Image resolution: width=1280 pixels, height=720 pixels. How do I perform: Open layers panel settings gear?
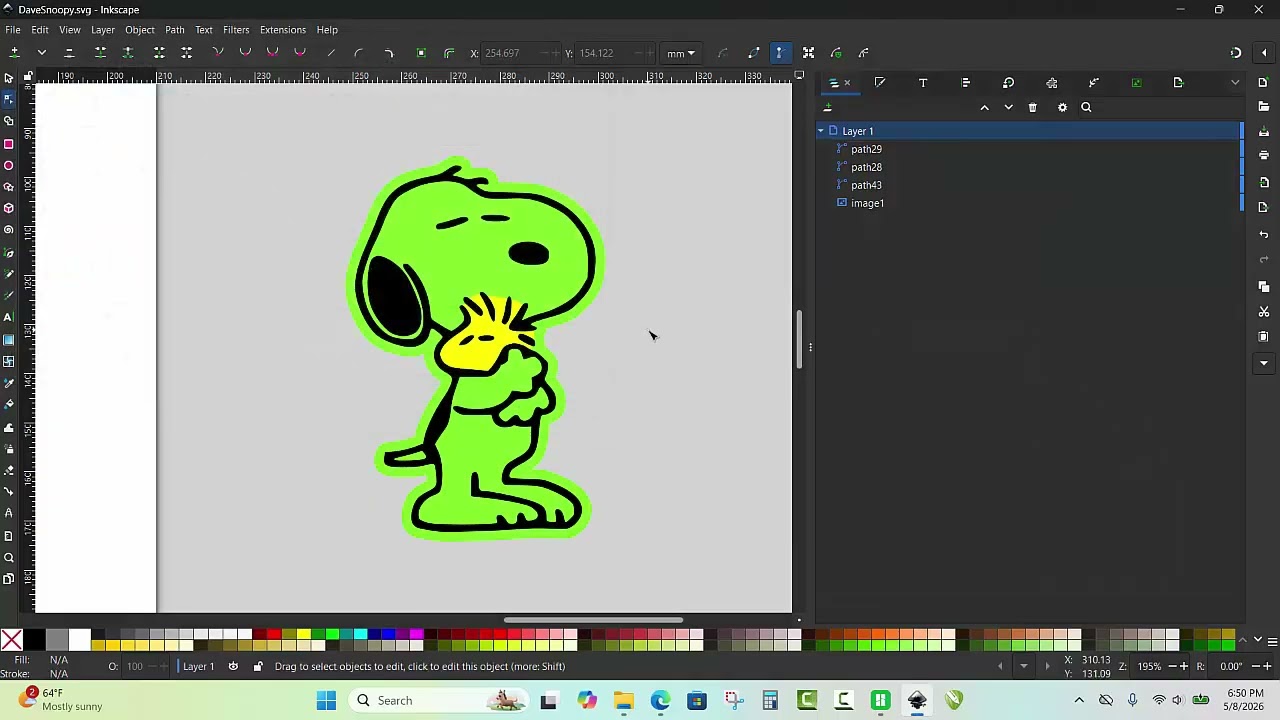[1062, 107]
